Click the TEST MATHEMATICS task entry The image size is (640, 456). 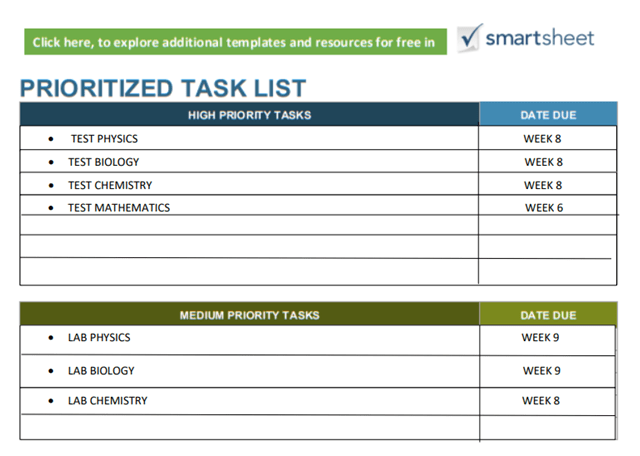pos(119,208)
